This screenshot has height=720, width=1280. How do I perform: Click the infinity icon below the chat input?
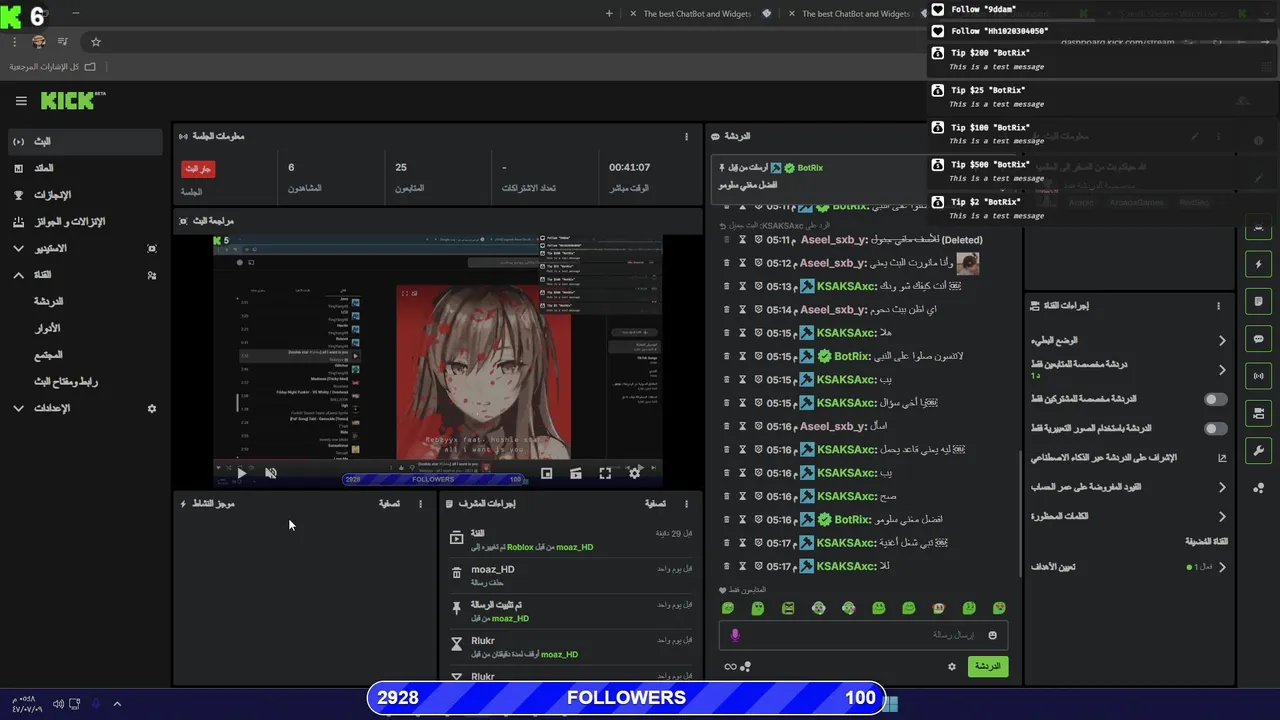[x=731, y=667]
